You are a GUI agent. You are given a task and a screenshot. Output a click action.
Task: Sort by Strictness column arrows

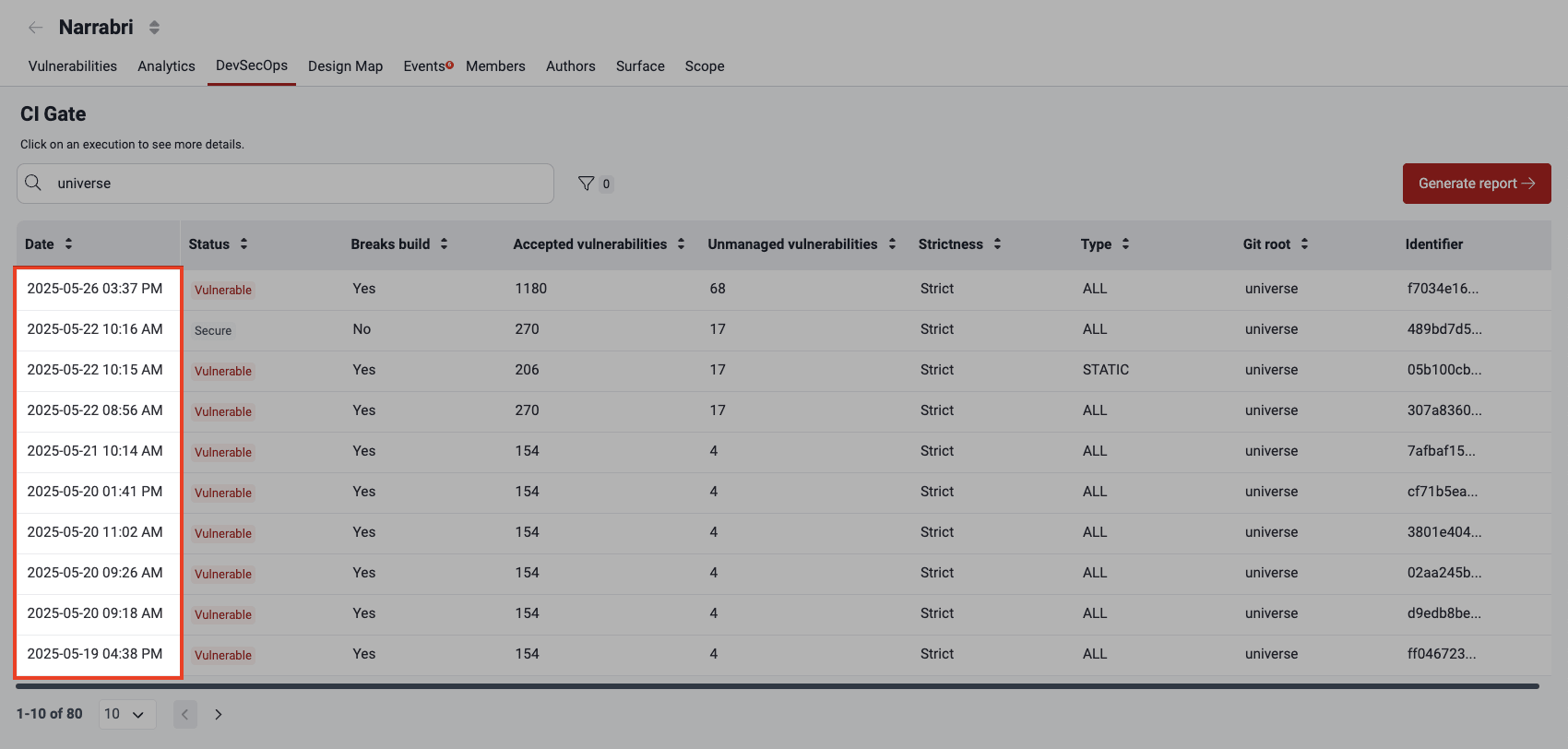click(x=997, y=244)
